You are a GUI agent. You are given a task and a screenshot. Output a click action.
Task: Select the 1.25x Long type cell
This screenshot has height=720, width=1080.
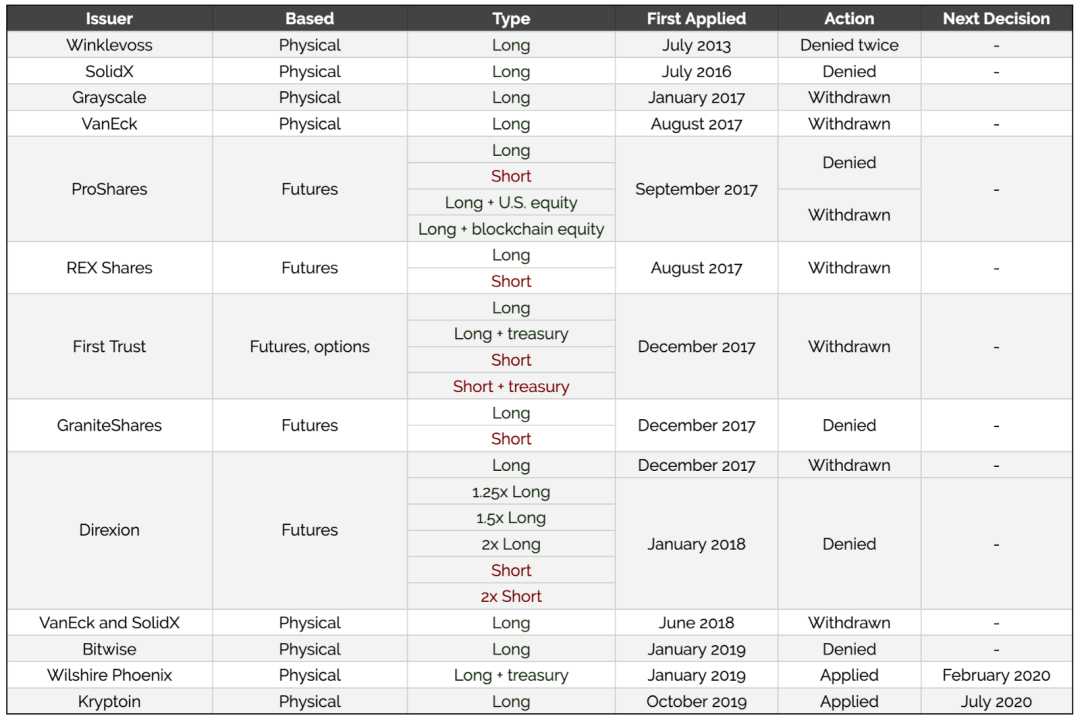[x=511, y=492]
